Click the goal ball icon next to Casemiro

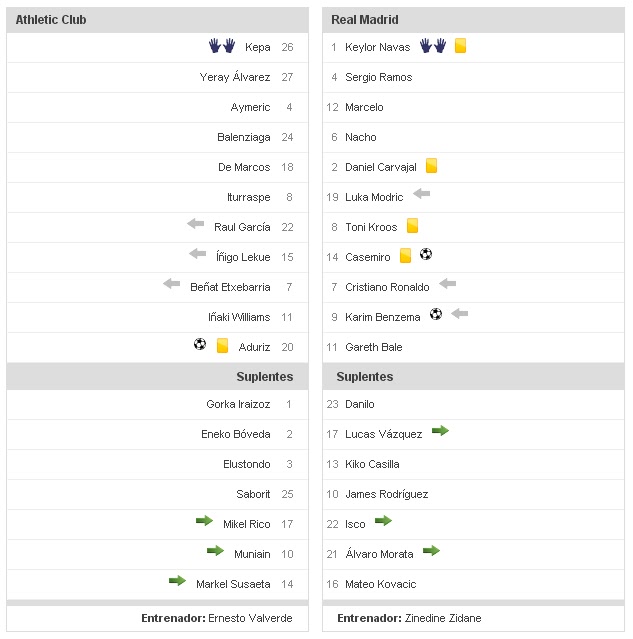click(426, 255)
